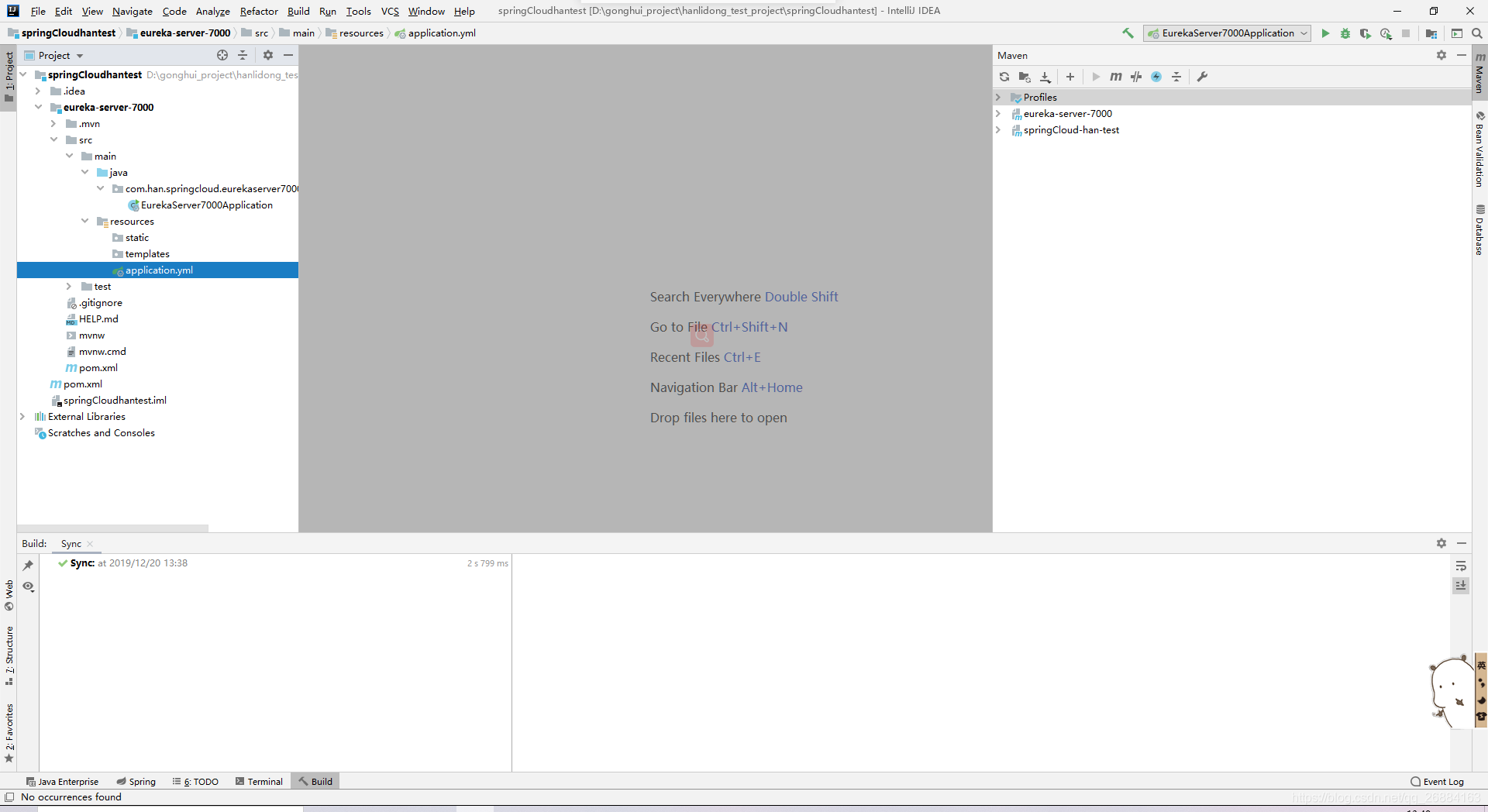Expand the .idea folder
1488x812 pixels.
38,91
